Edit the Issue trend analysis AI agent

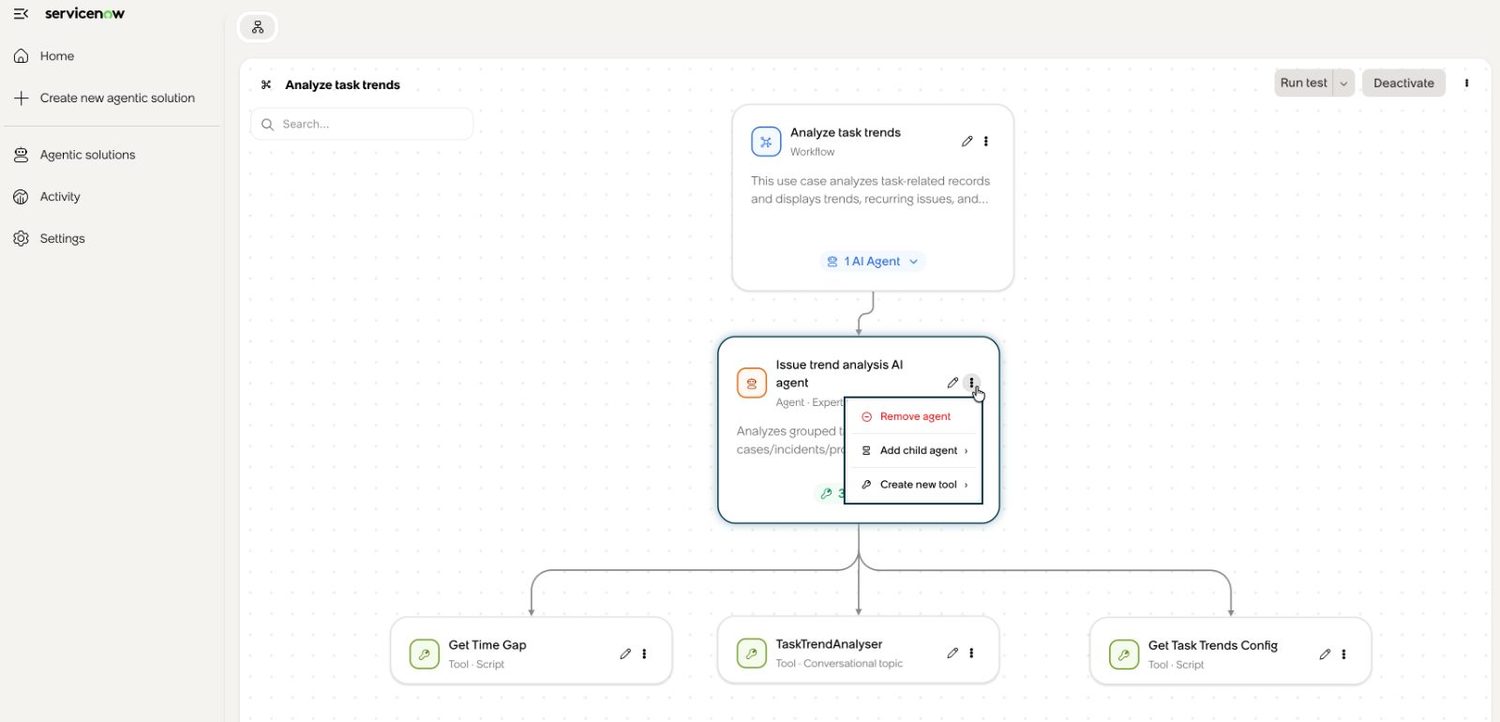(x=953, y=383)
